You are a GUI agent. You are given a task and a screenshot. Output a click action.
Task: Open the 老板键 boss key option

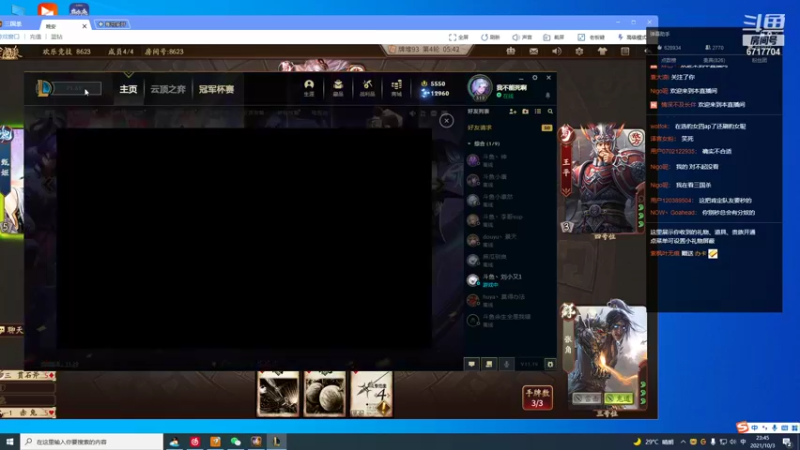click(x=591, y=37)
